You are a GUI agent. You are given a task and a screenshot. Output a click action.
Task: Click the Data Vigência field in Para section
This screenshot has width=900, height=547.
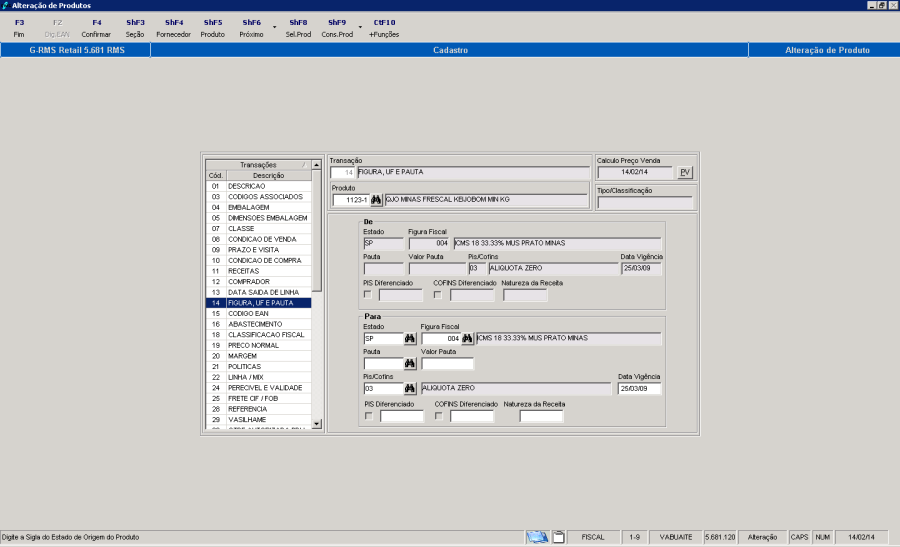pos(639,389)
